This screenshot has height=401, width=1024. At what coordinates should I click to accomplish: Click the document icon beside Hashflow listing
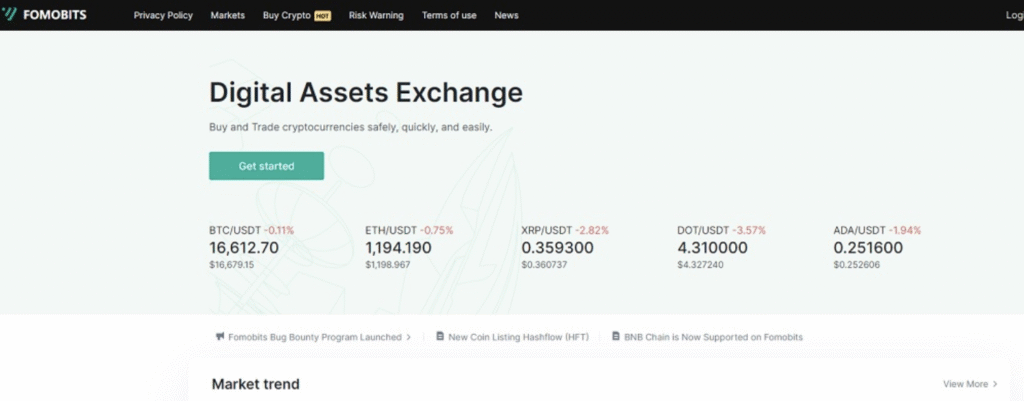click(x=440, y=337)
